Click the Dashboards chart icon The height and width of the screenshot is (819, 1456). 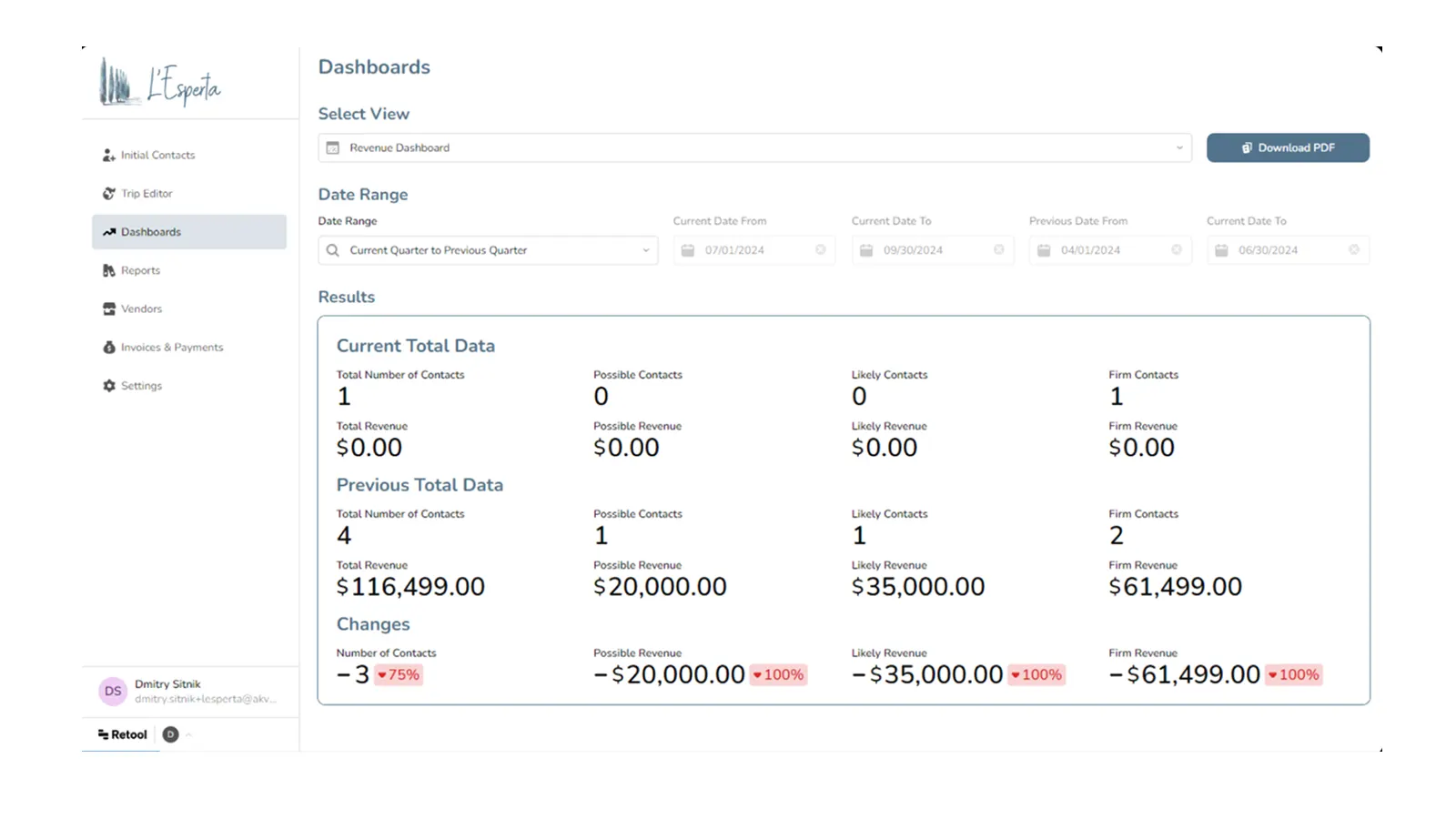[x=109, y=232]
